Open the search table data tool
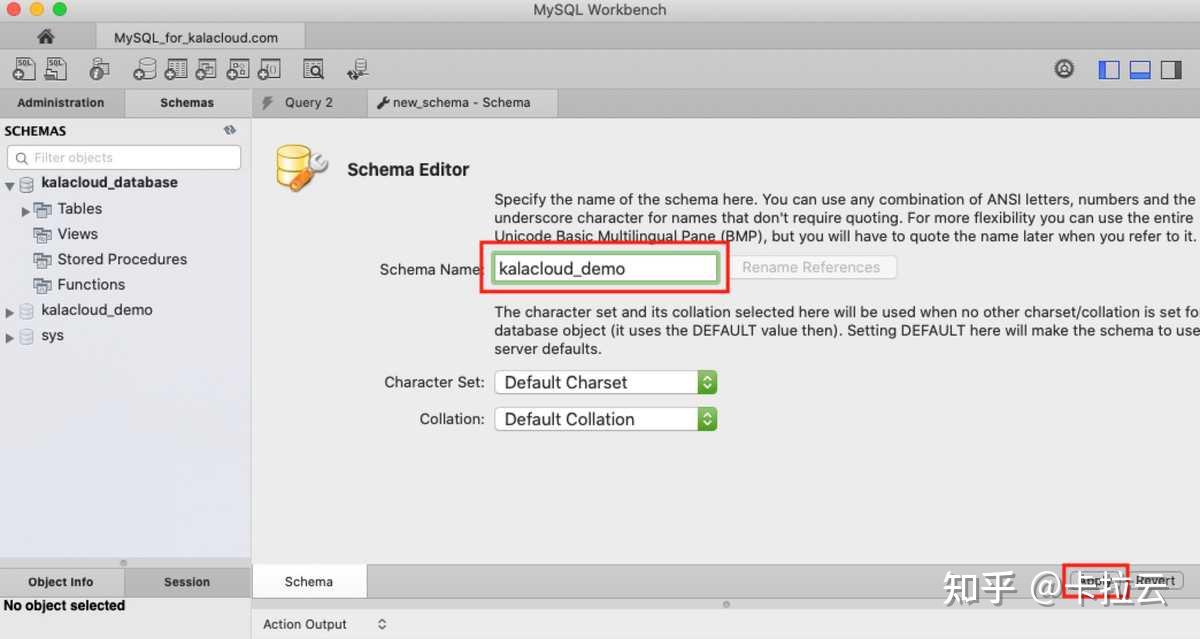The image size is (1200, 639). (x=313, y=68)
